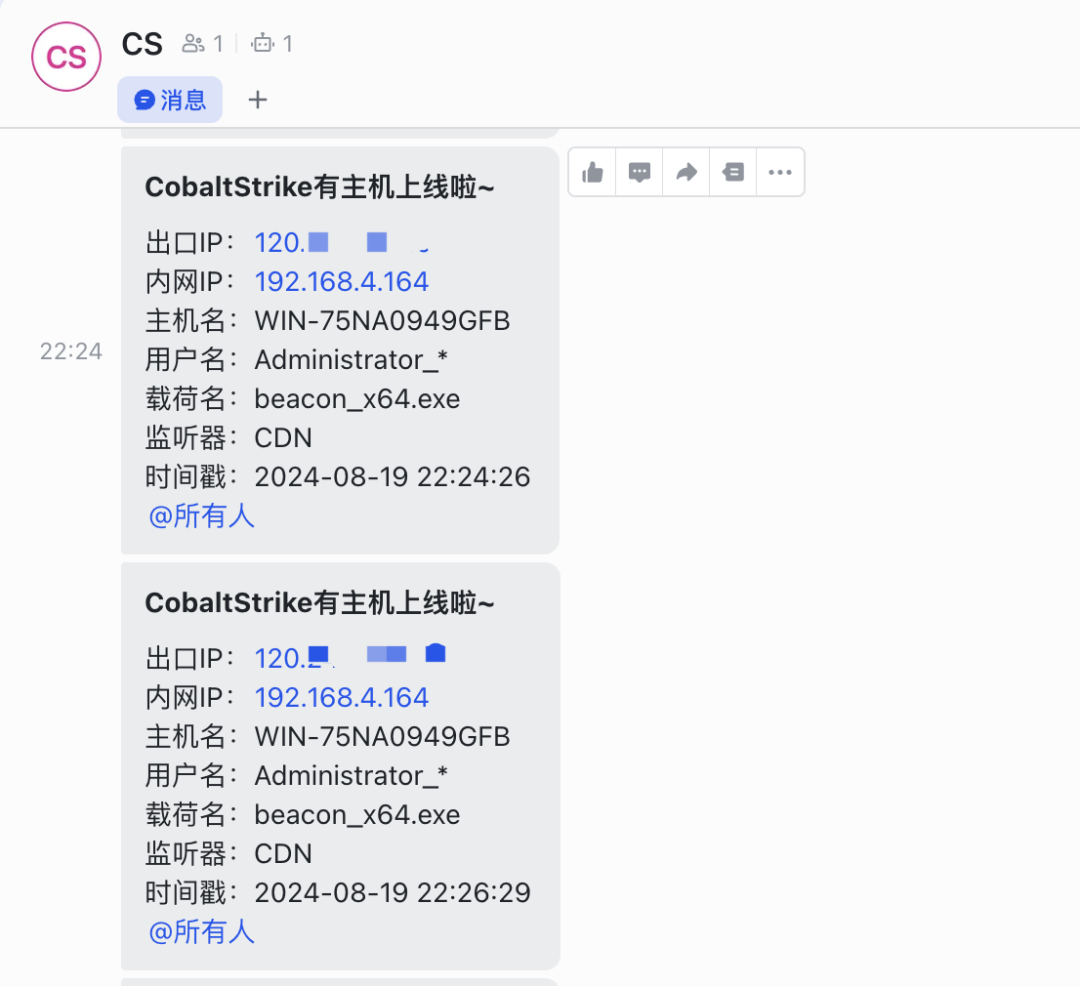Open the member count icon
The height and width of the screenshot is (986, 1080).
point(193,43)
